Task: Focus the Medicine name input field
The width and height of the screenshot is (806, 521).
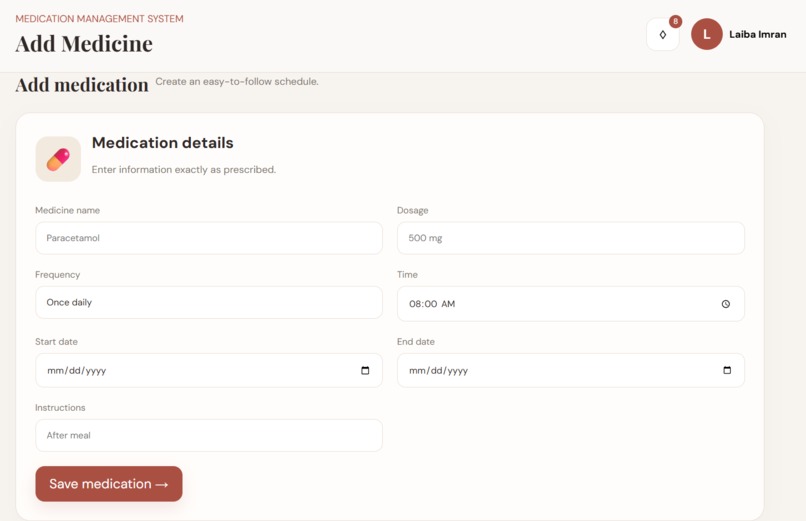Action: [x=209, y=238]
